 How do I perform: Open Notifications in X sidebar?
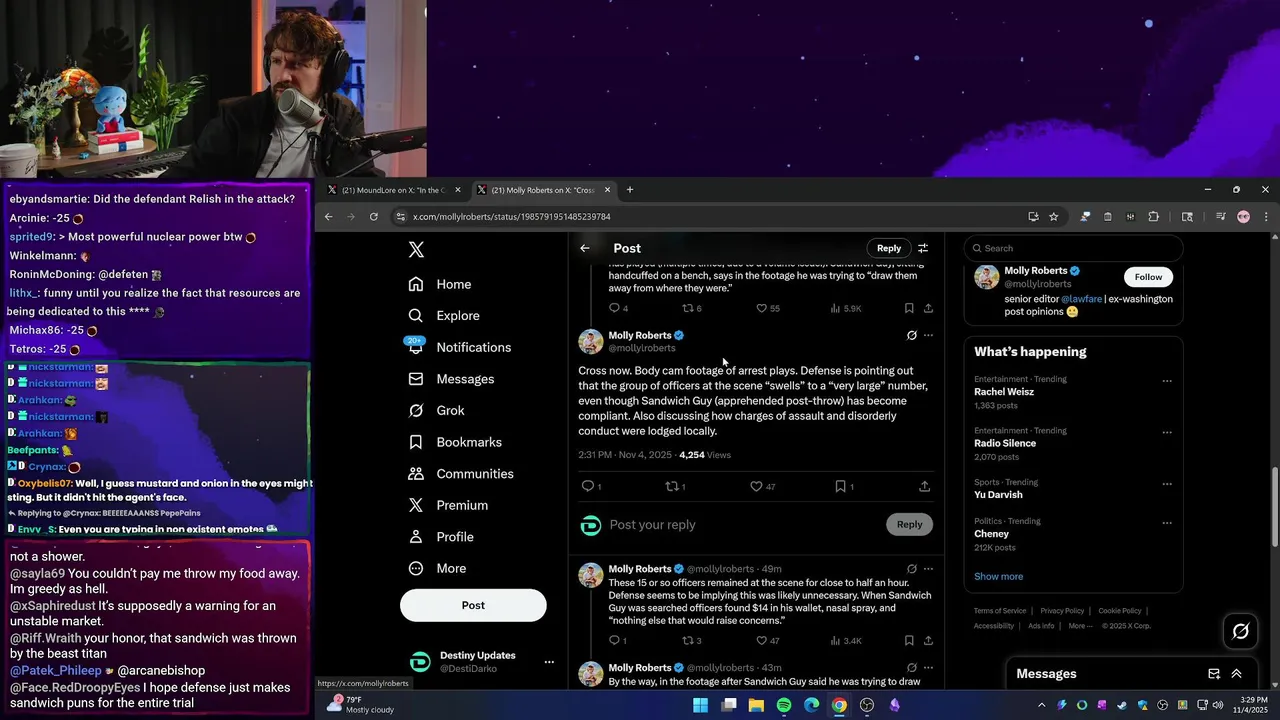[x=460, y=347]
